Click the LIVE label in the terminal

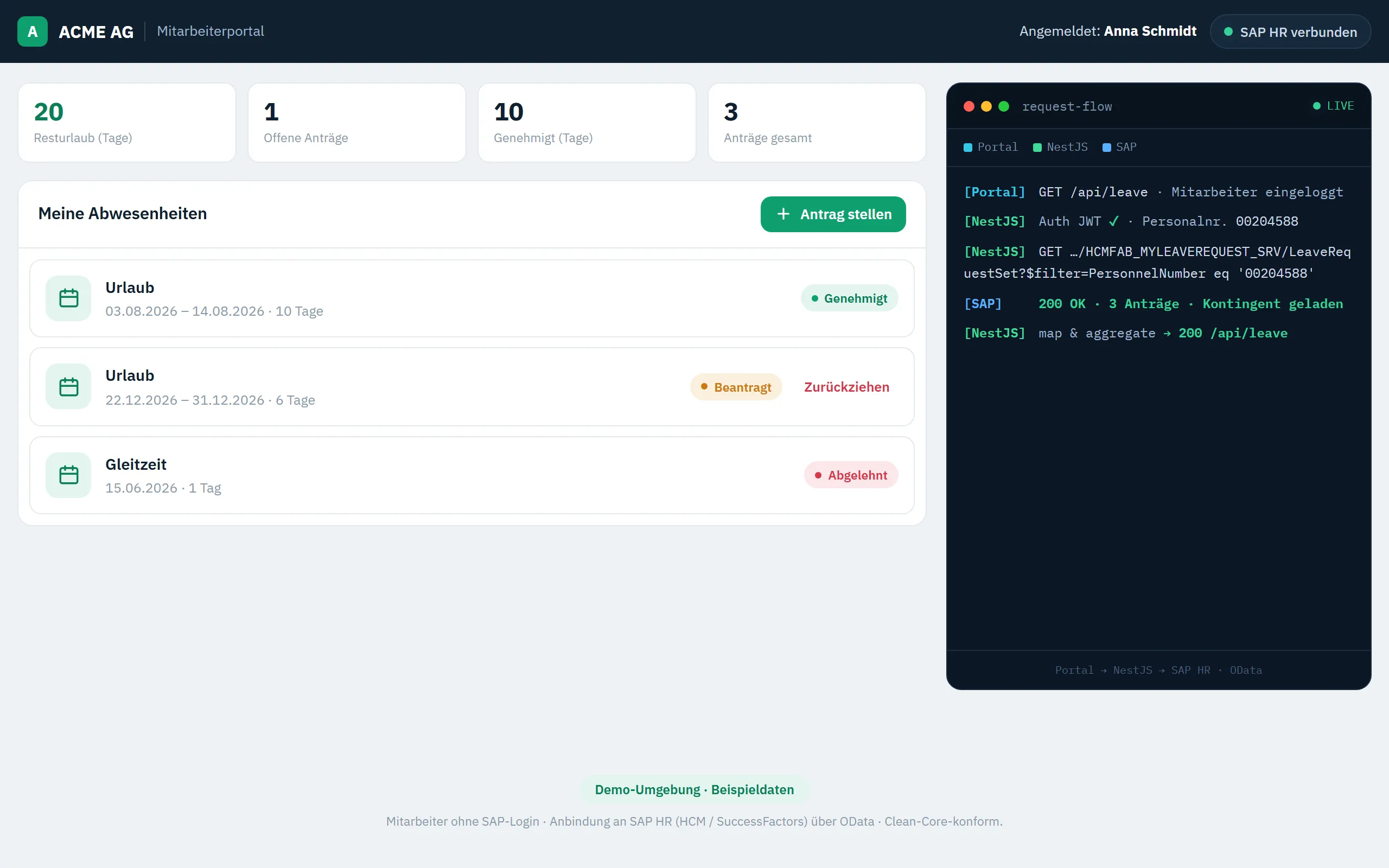(x=1340, y=106)
